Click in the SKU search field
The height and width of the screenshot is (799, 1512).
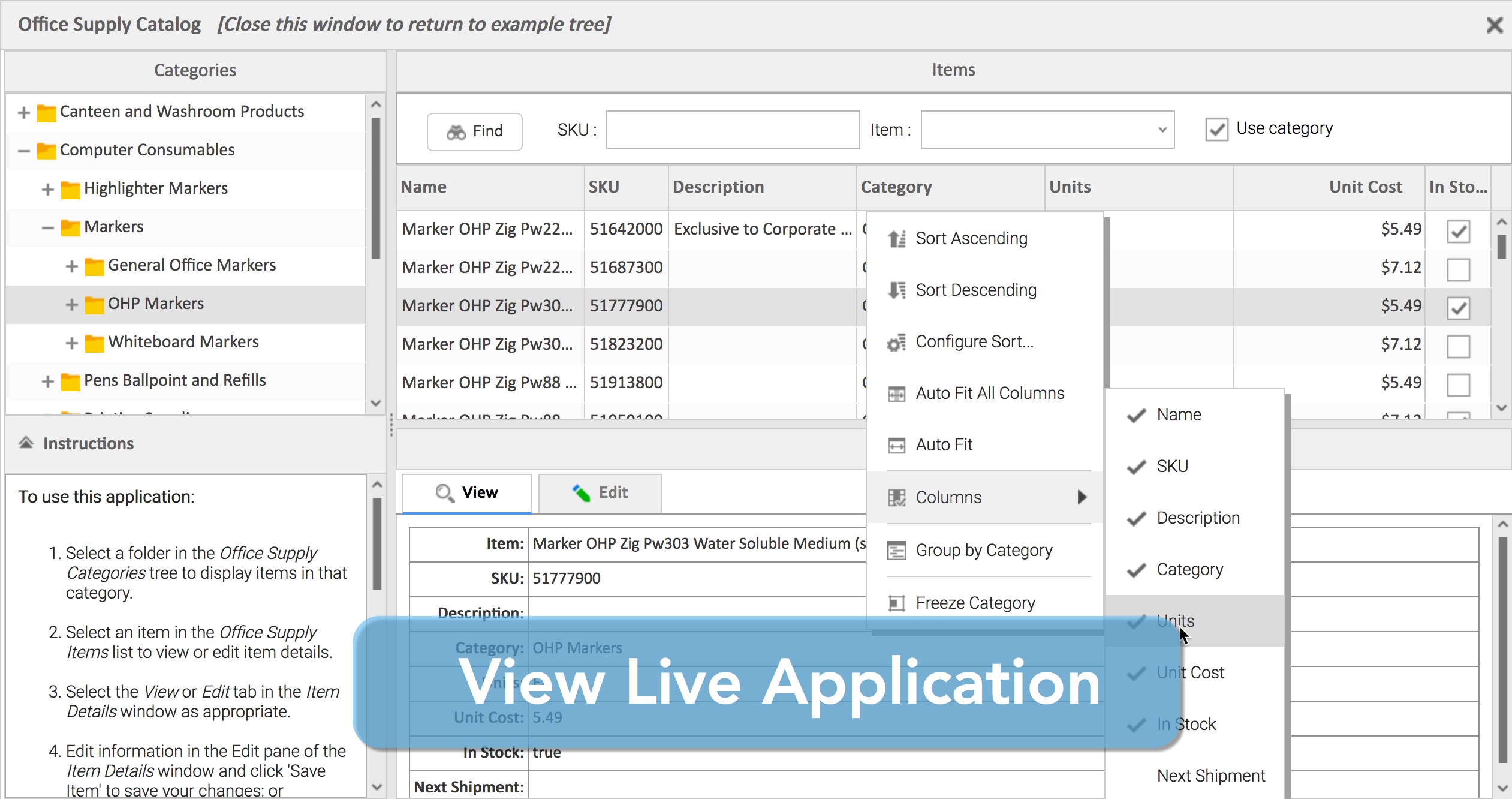733,130
